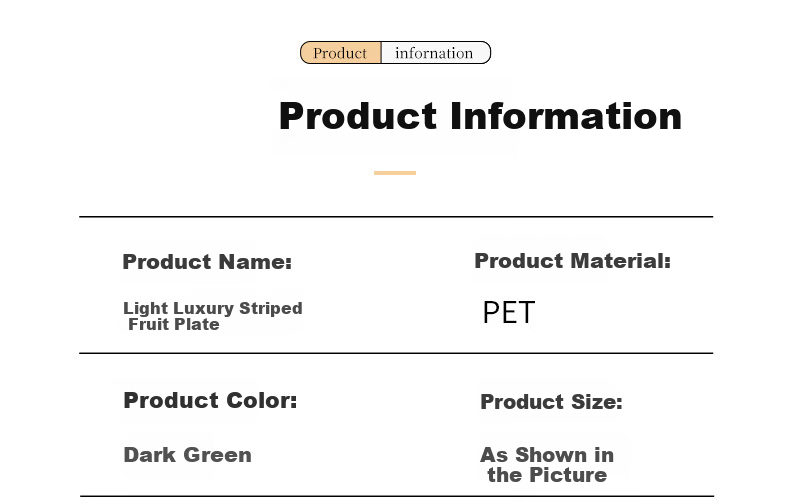Click the As Shown in text
The width and height of the screenshot is (790, 504).
547,455
